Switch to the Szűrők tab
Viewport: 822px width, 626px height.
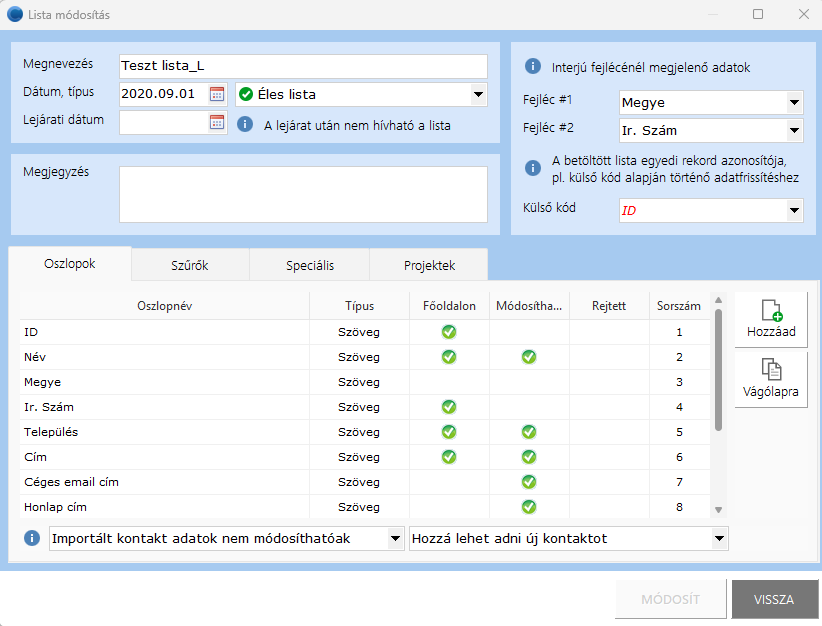coord(190,265)
